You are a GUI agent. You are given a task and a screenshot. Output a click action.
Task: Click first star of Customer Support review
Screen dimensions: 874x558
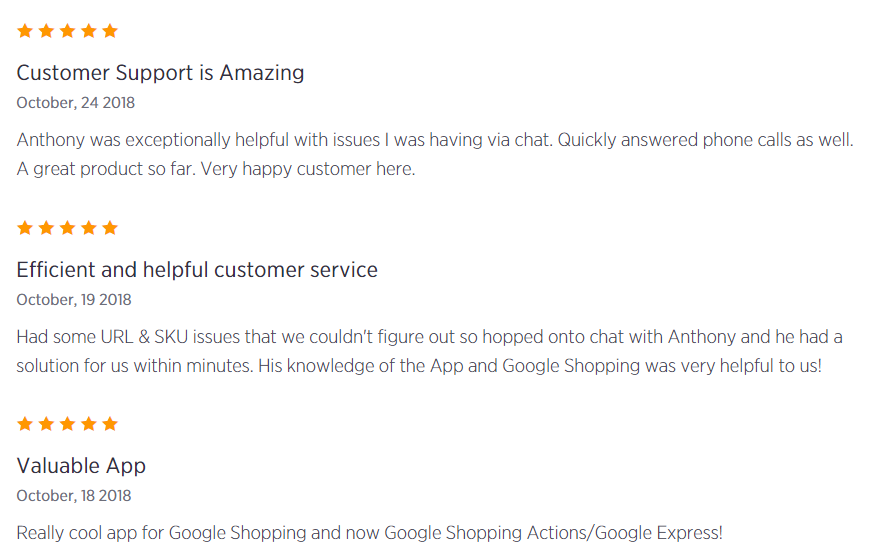click(25, 31)
